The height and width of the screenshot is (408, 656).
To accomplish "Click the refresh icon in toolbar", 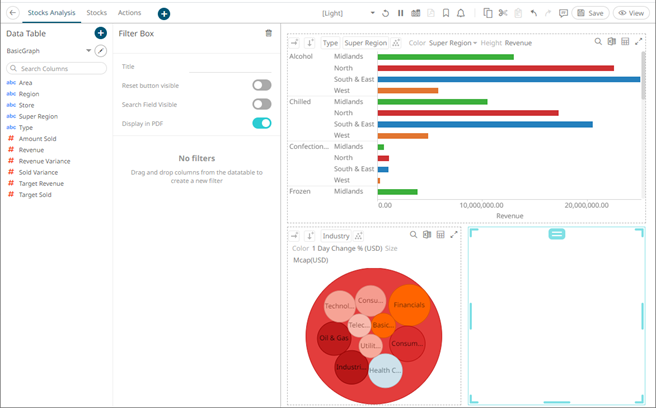I will [385, 13].
